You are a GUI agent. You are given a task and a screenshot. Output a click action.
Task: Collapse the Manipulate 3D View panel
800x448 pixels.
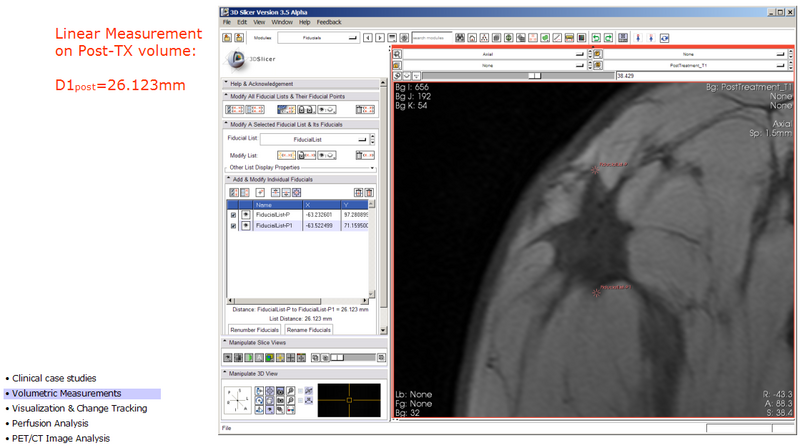pyautogui.click(x=305, y=374)
